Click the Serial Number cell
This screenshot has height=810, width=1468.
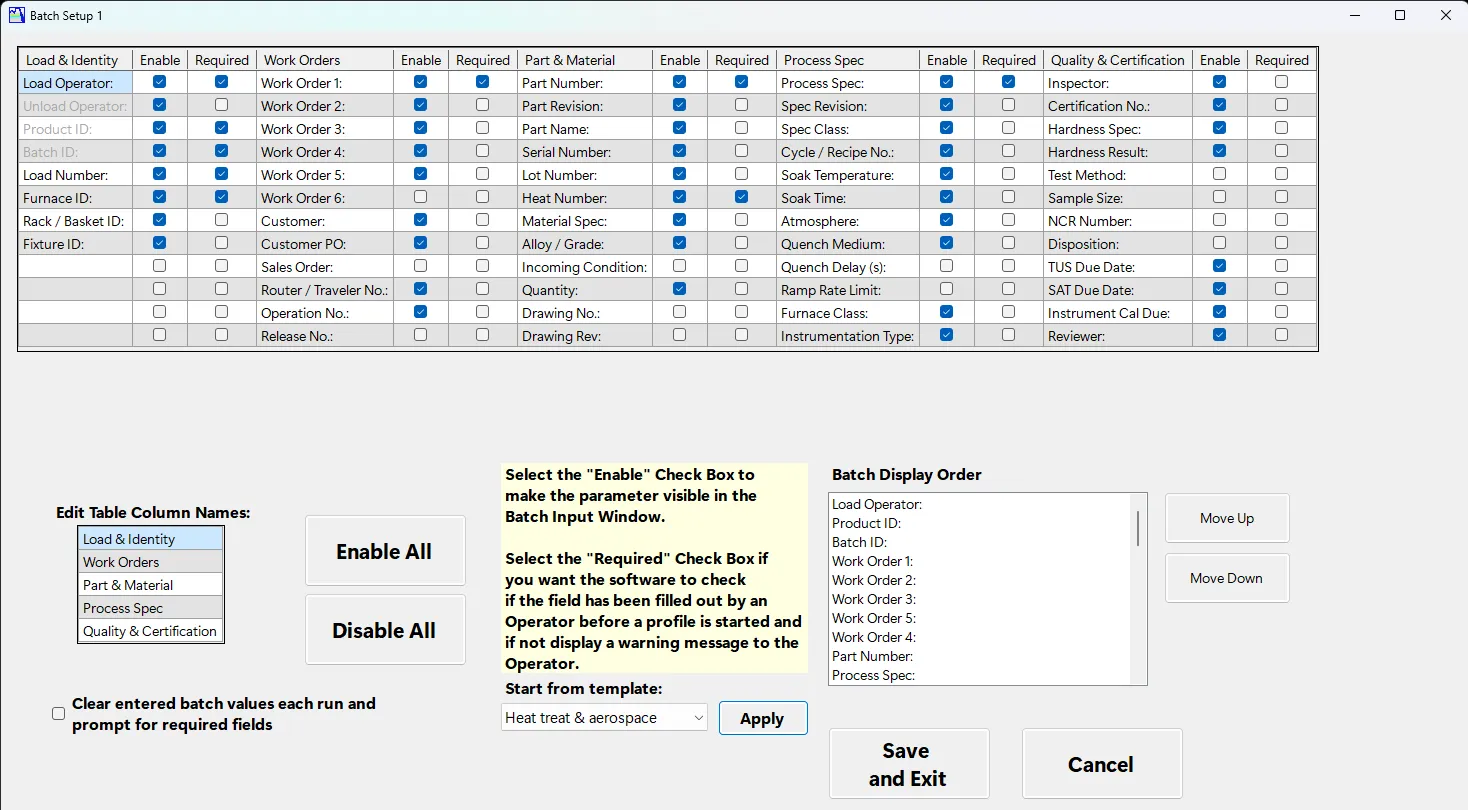pyautogui.click(x=585, y=152)
